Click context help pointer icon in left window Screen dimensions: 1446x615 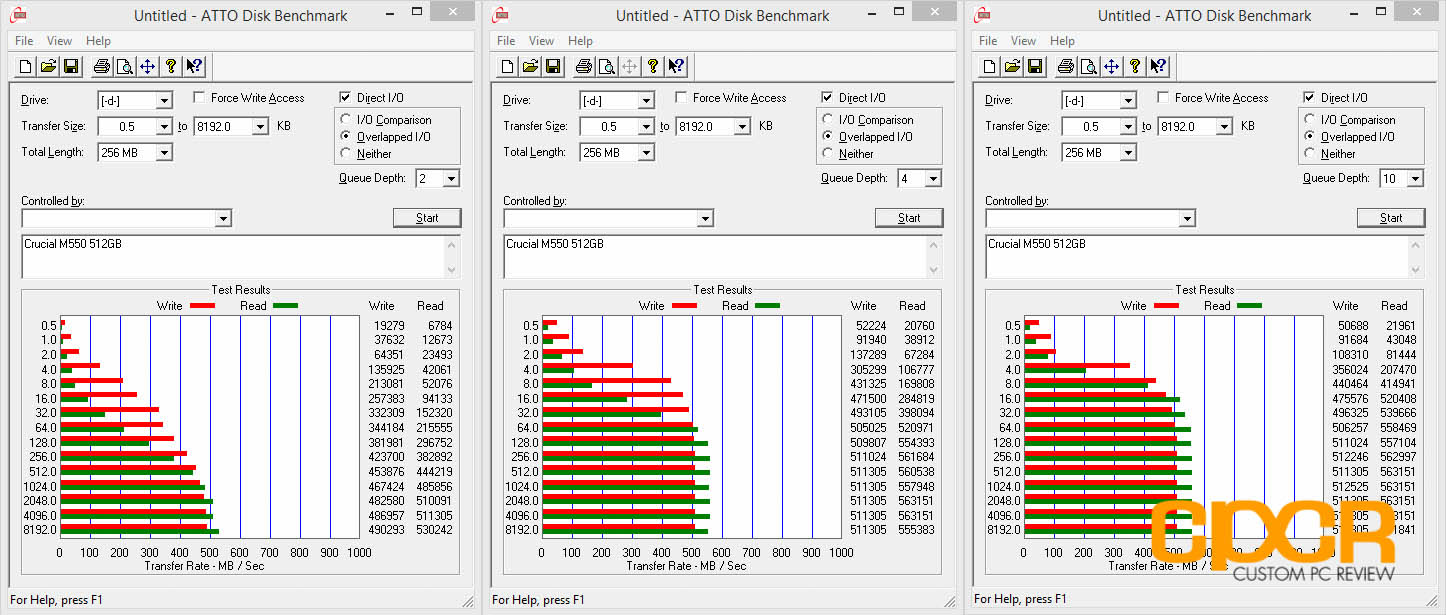tap(194, 67)
